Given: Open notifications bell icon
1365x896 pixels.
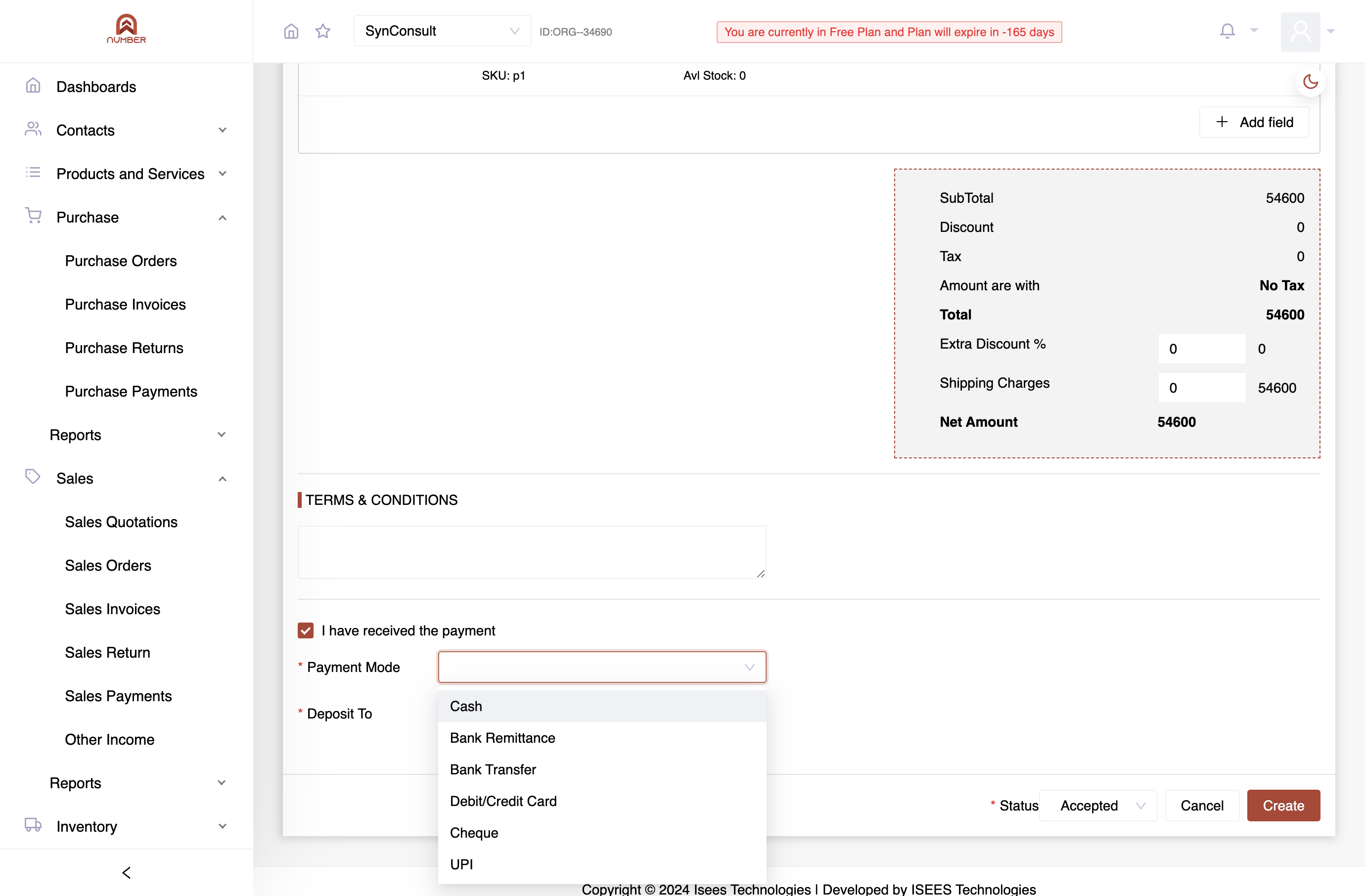Looking at the screenshot, I should [x=1227, y=31].
